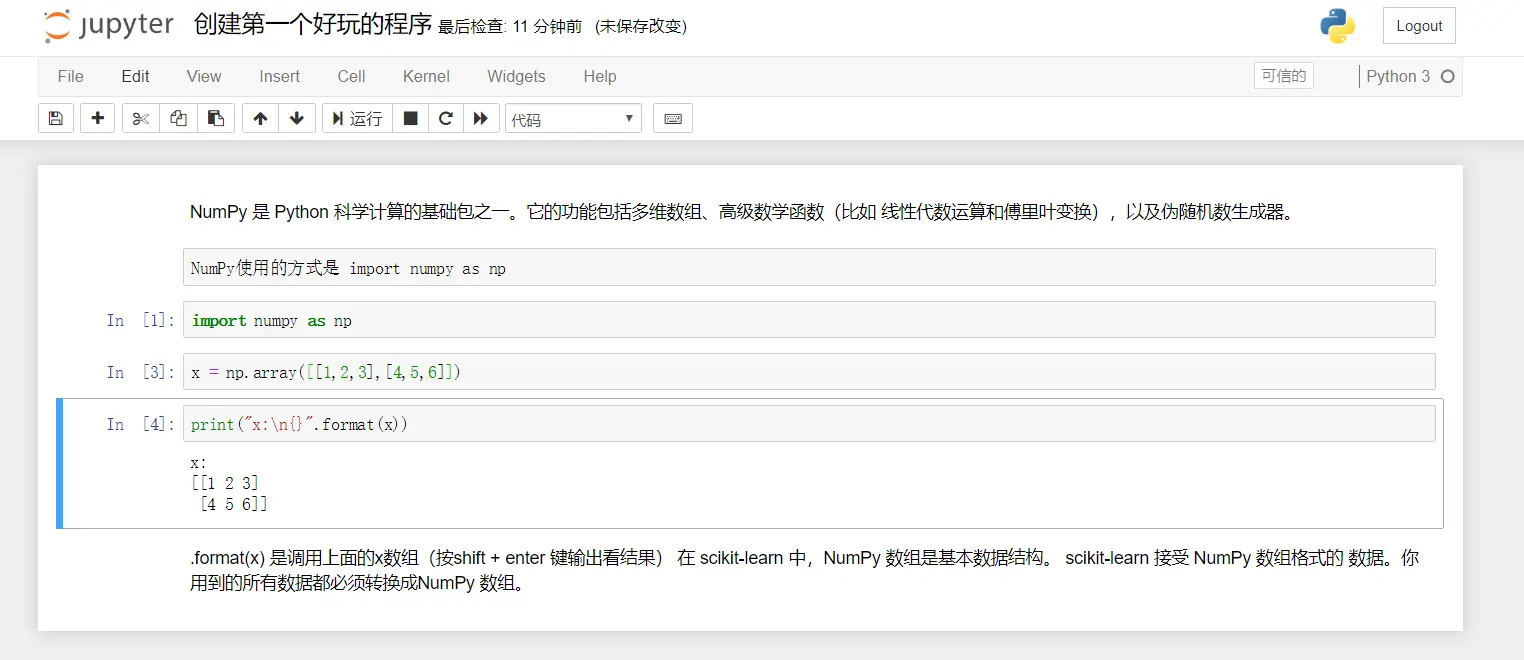Image resolution: width=1524 pixels, height=660 pixels.
Task: Click the kernel idle indicator circle
Action: pyautogui.click(x=1447, y=76)
